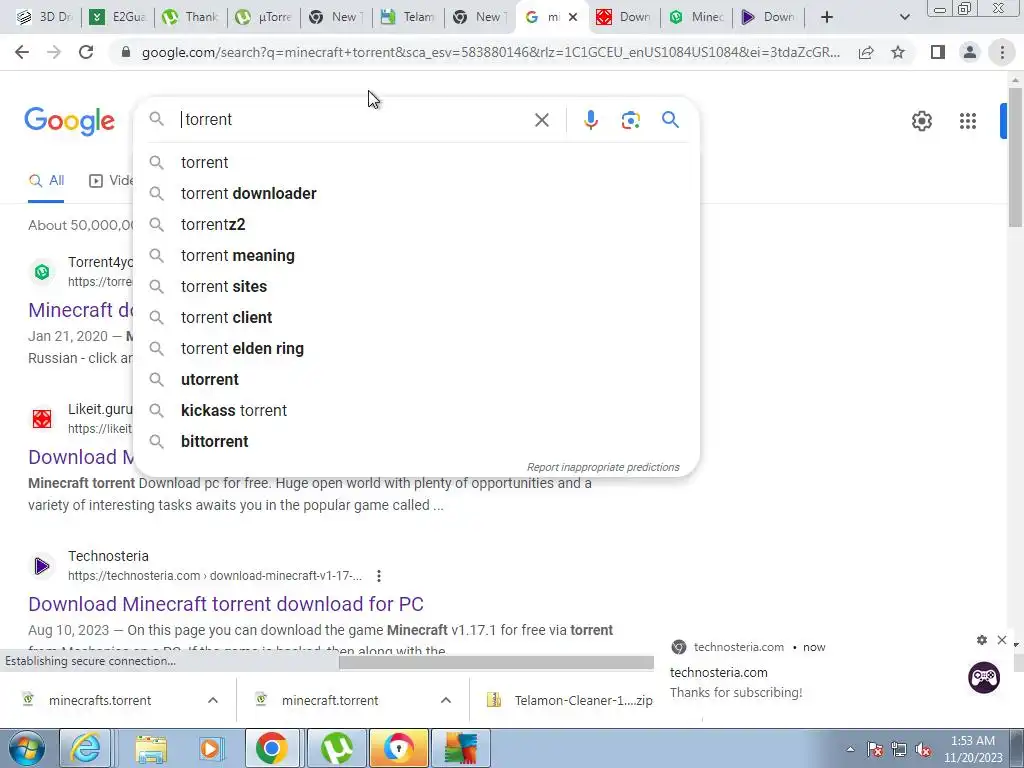The height and width of the screenshot is (768, 1024).
Task: Click the sound volume tray icon
Action: point(923,749)
